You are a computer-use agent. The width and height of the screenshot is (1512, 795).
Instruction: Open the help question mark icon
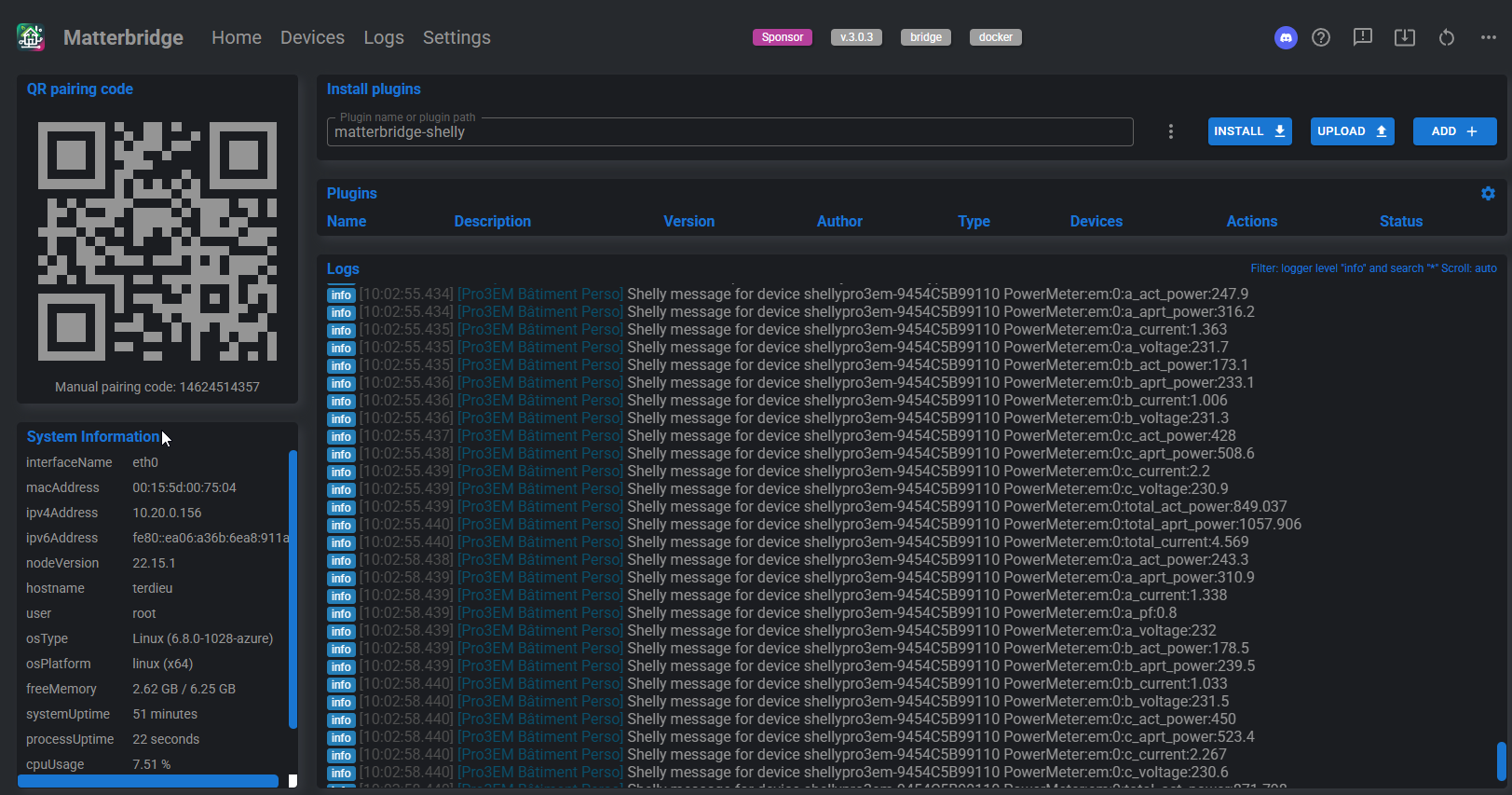point(1321,37)
